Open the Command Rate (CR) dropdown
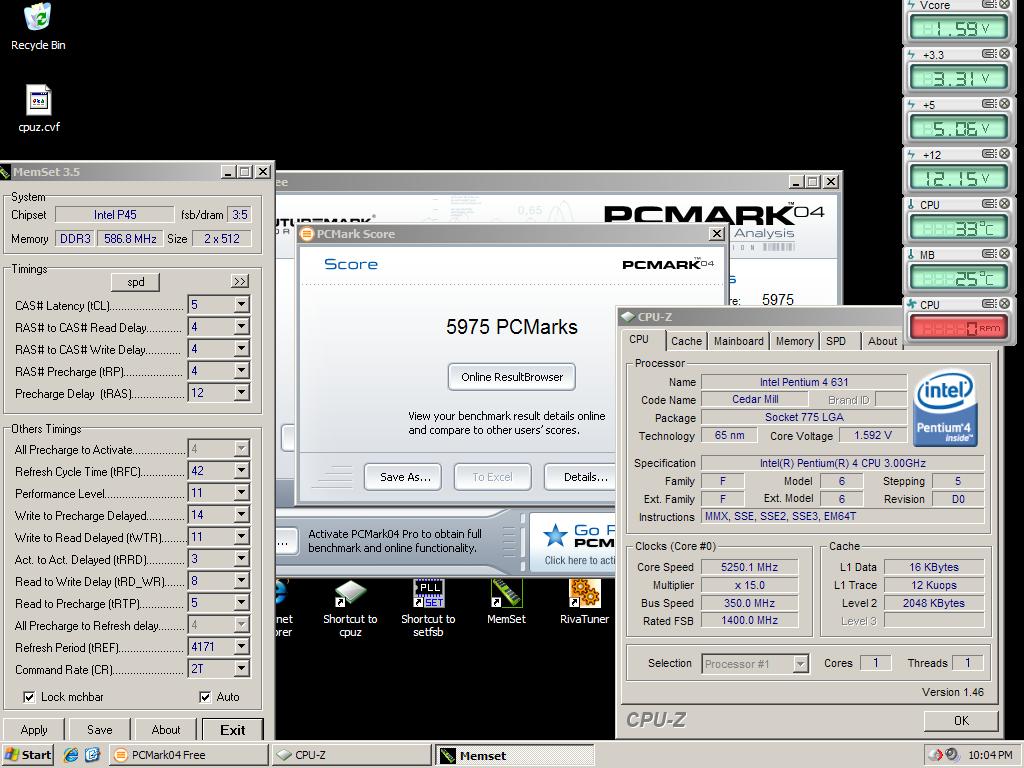 coord(242,669)
